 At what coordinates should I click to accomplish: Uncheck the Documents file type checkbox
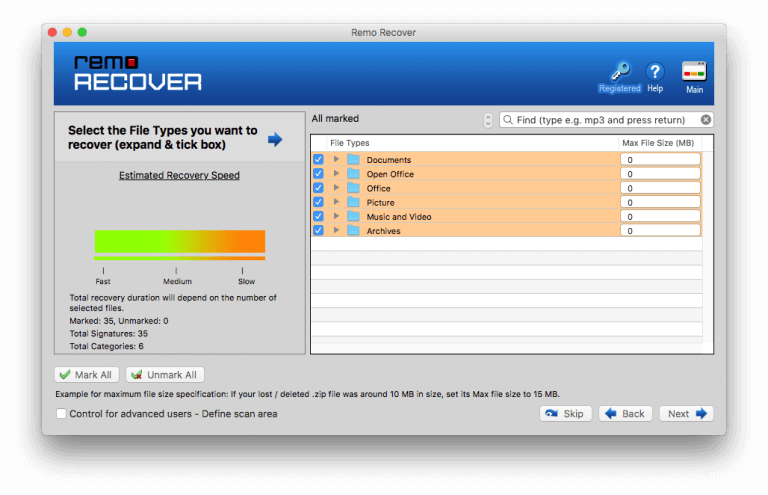319,160
